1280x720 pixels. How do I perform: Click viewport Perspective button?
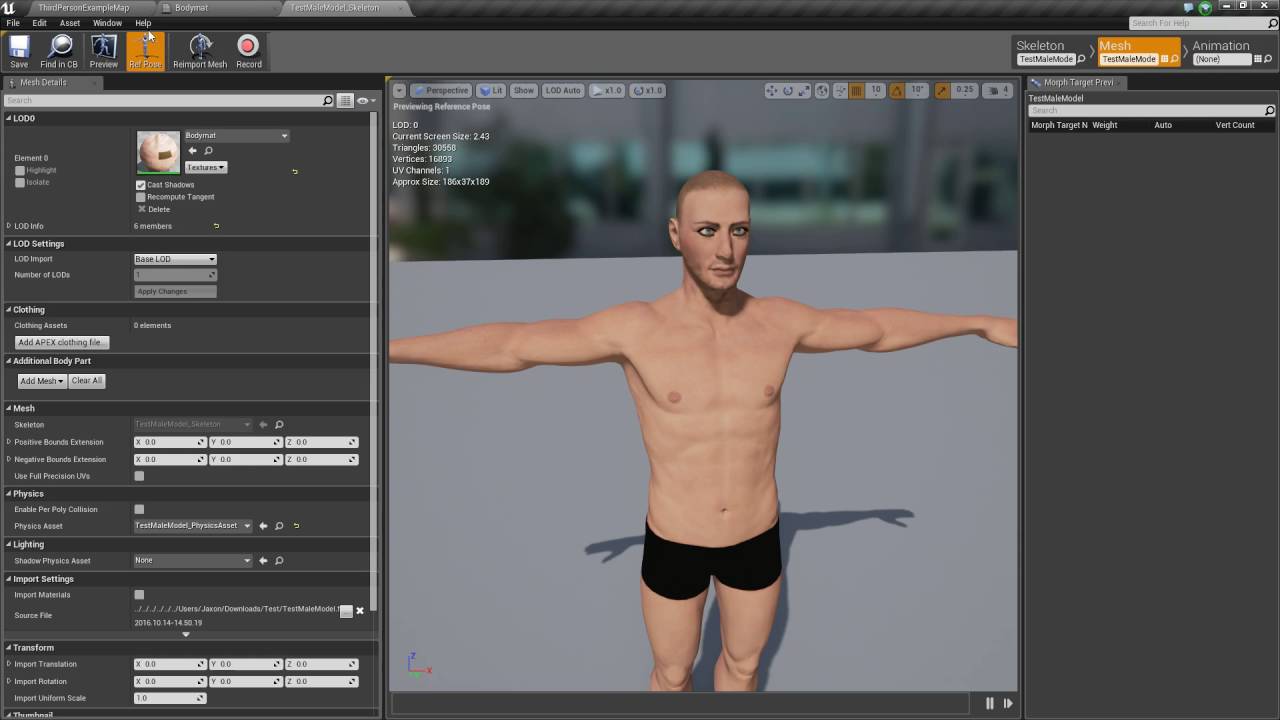tap(440, 90)
